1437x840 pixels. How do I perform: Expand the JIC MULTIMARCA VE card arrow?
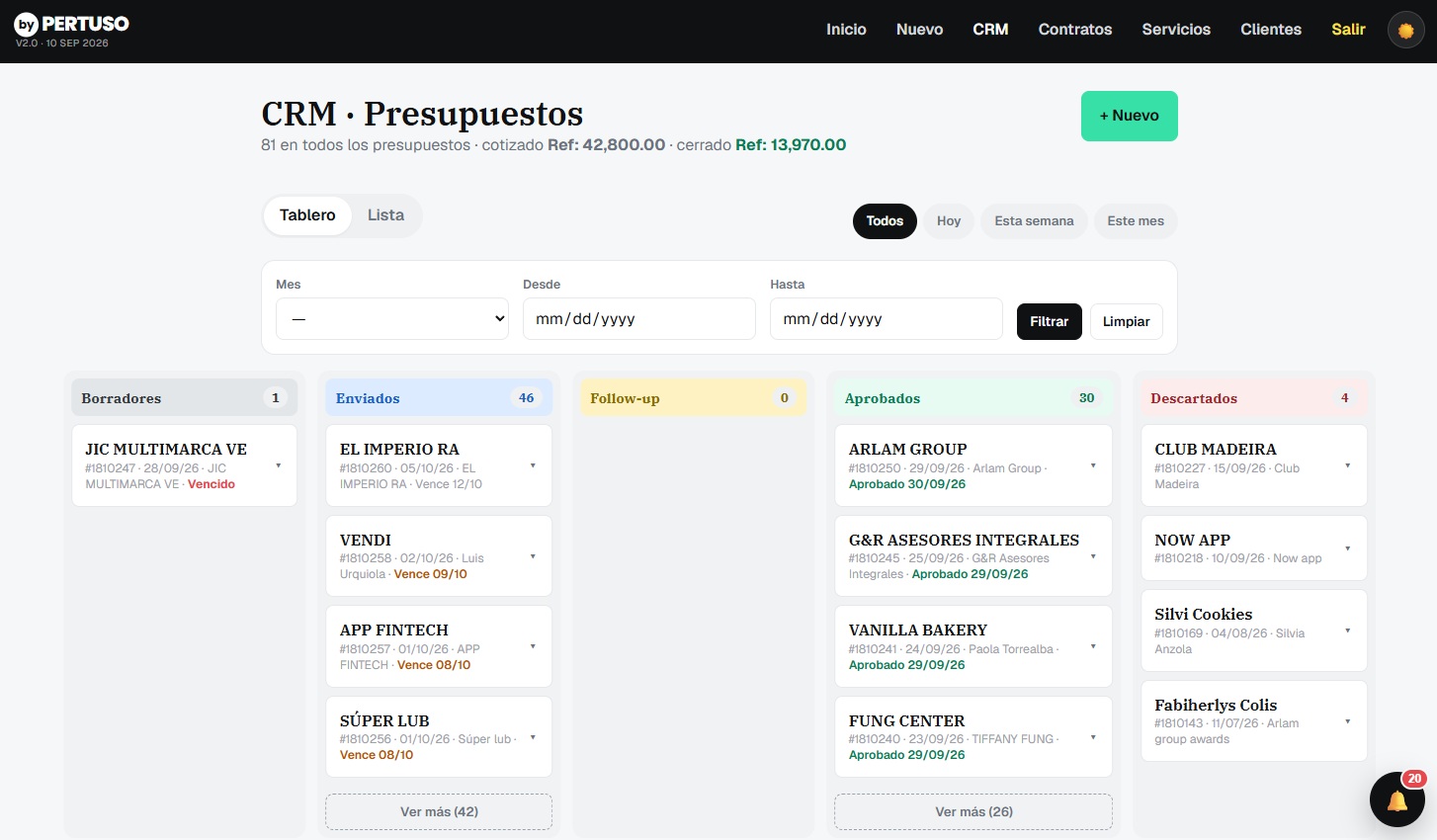278,465
